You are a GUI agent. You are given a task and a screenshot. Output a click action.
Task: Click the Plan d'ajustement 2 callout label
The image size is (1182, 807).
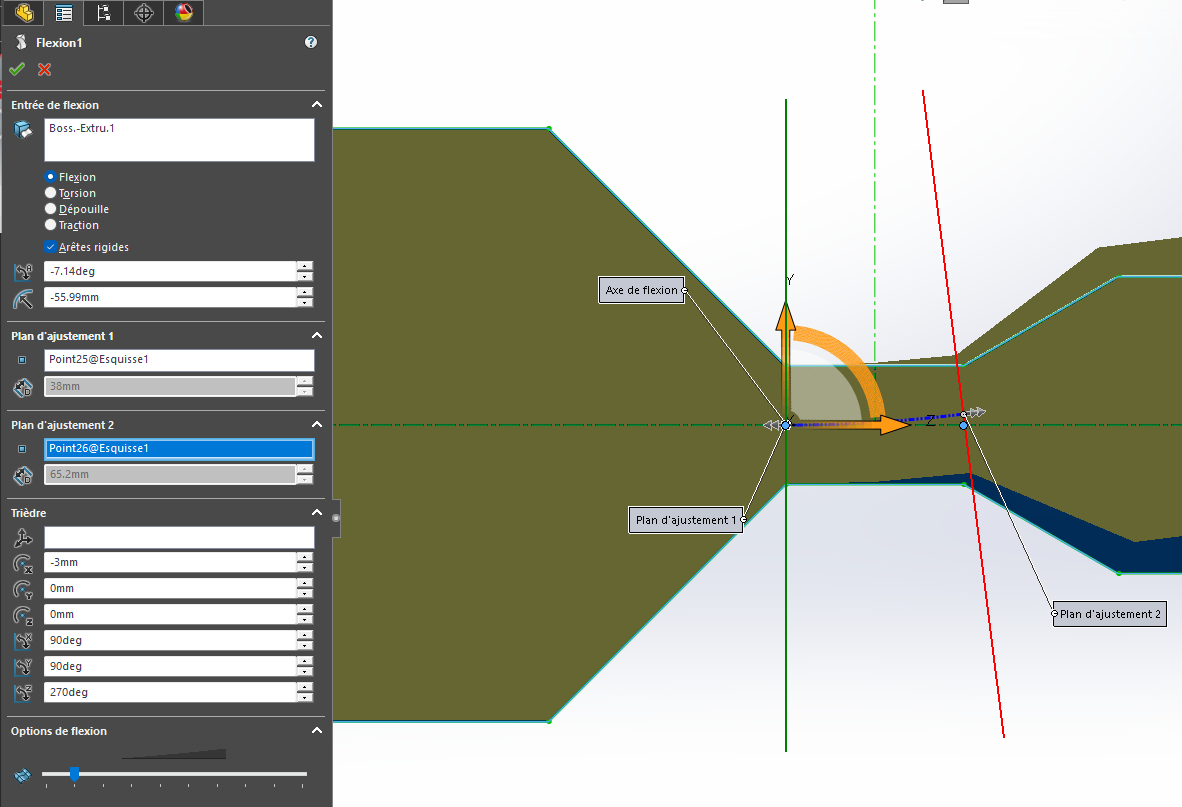click(1110, 614)
